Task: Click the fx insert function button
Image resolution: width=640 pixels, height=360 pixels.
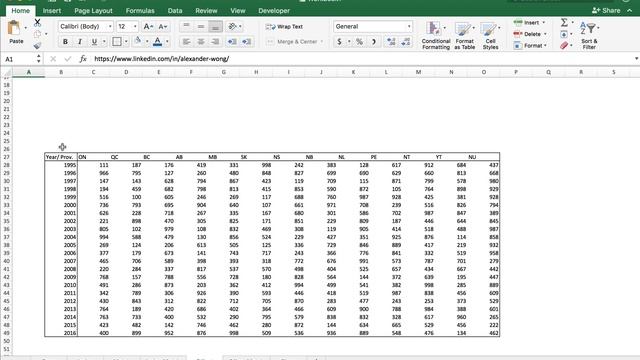Action: 83,59
